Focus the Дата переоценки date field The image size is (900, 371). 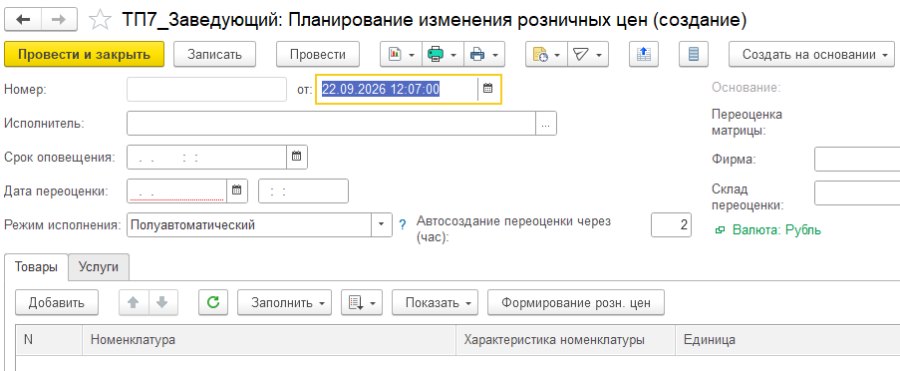(177, 191)
